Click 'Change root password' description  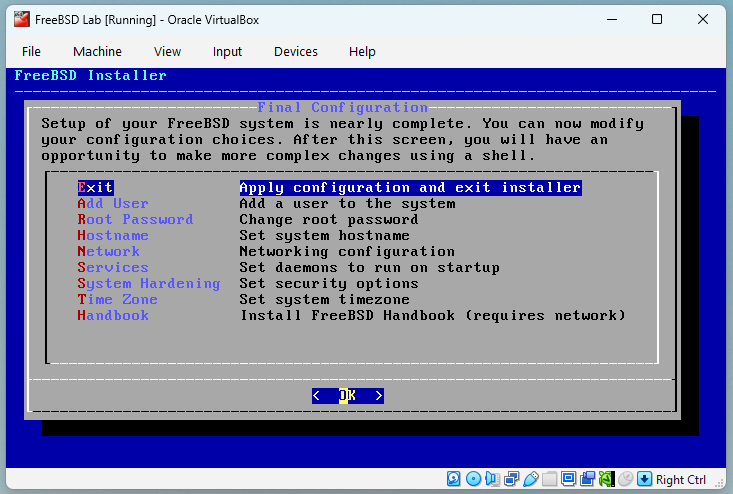(x=329, y=219)
